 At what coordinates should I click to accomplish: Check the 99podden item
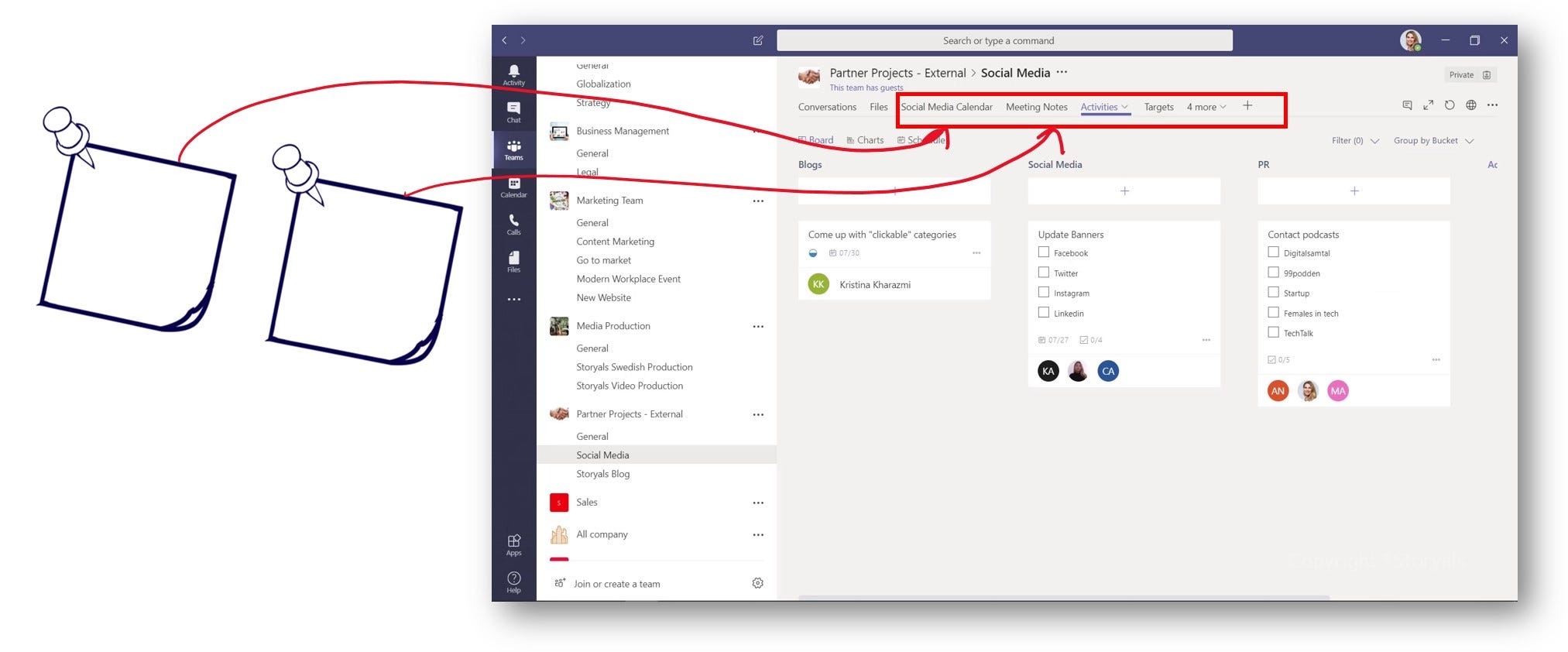point(1273,273)
